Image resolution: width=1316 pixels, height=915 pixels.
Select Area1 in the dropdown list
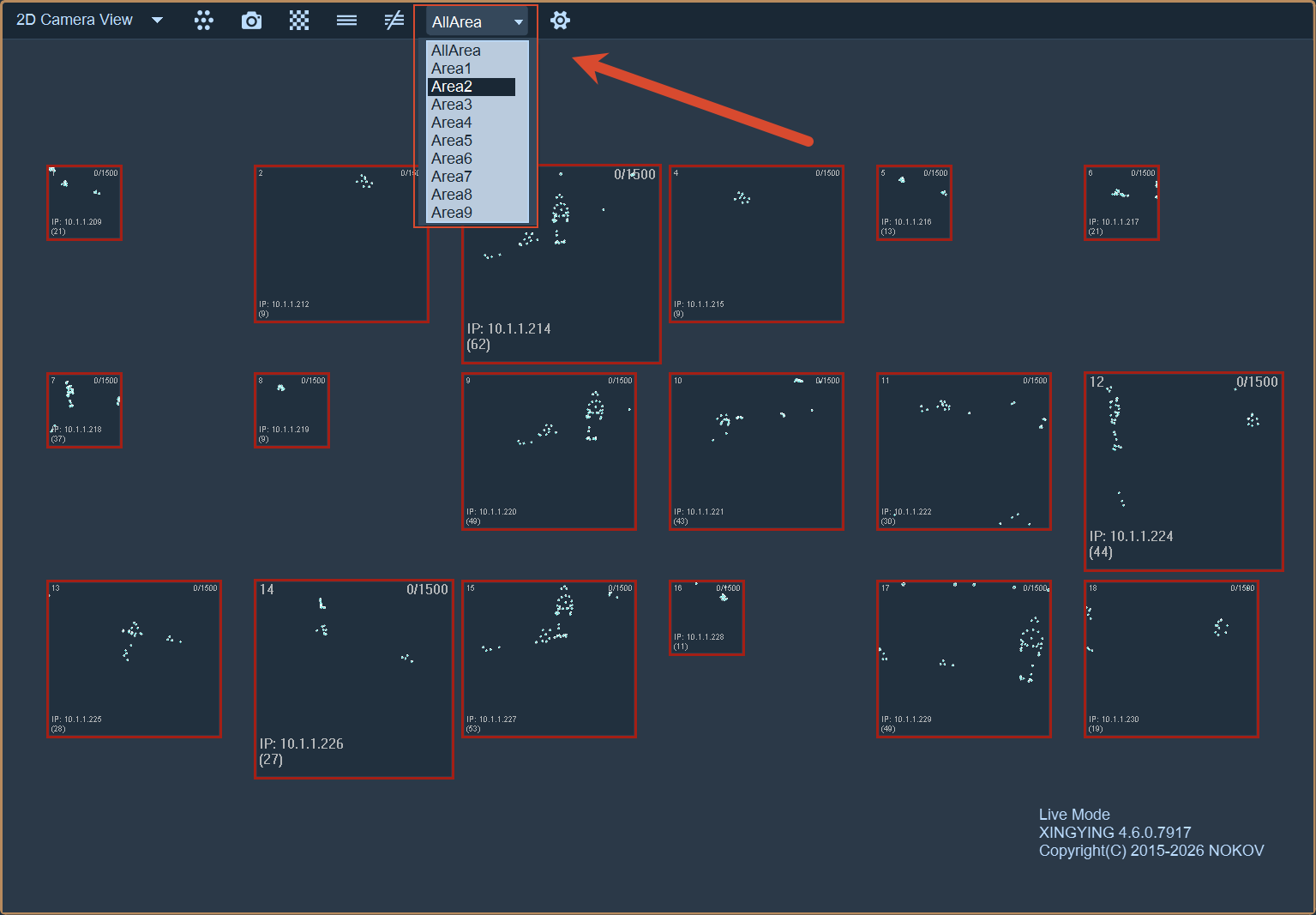(x=472, y=69)
